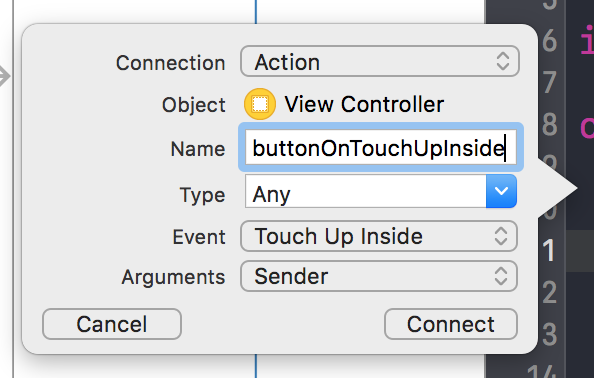The width and height of the screenshot is (594, 378).
Task: Click the Connect button
Action: coord(451,324)
